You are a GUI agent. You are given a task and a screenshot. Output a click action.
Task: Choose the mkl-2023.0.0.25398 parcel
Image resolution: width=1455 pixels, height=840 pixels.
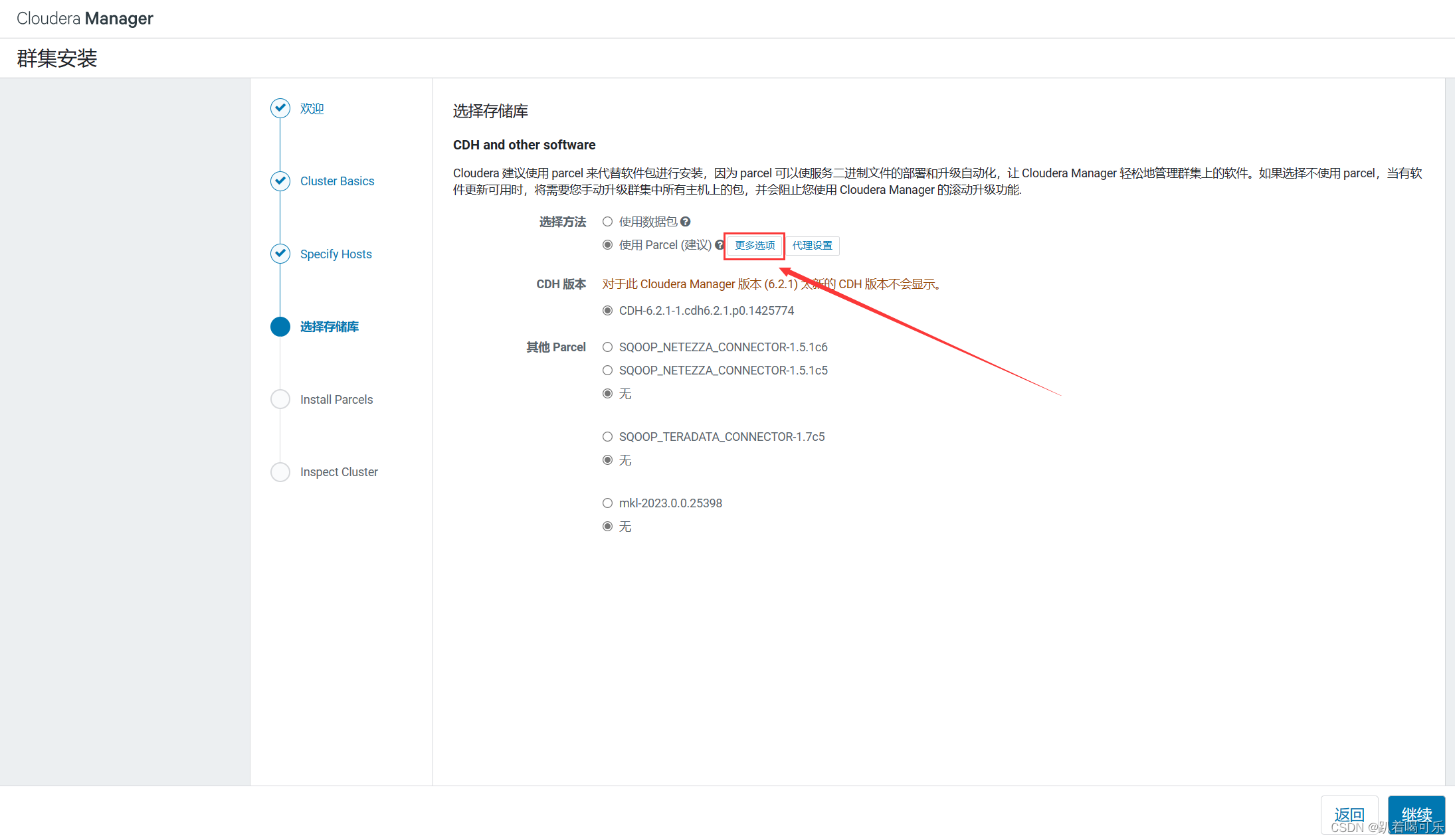pyautogui.click(x=607, y=503)
